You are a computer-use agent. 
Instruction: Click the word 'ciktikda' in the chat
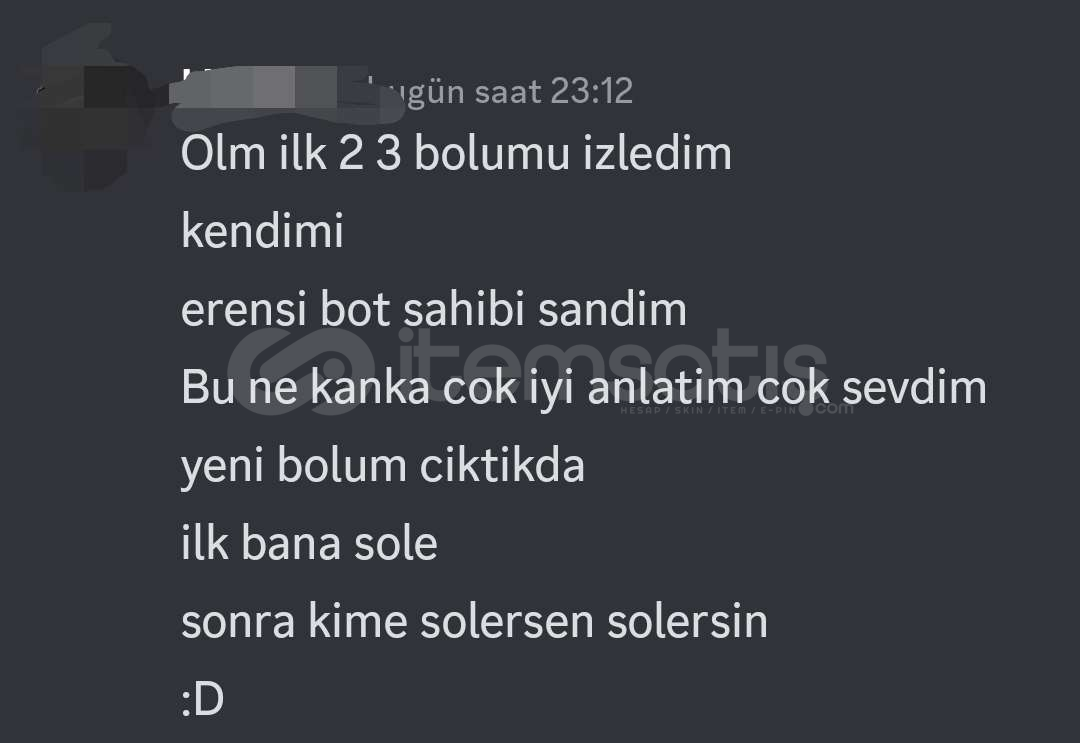pos(502,465)
